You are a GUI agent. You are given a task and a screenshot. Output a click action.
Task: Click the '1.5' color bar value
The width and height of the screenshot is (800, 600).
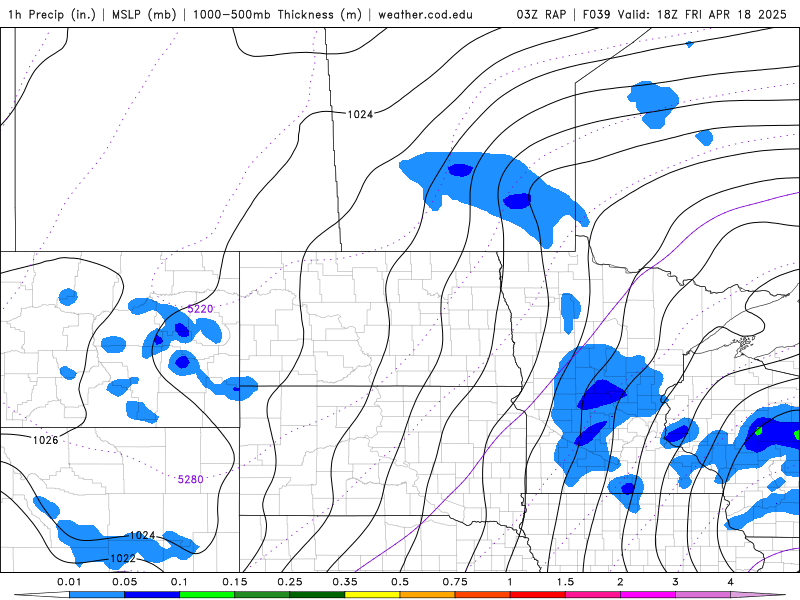(565, 582)
